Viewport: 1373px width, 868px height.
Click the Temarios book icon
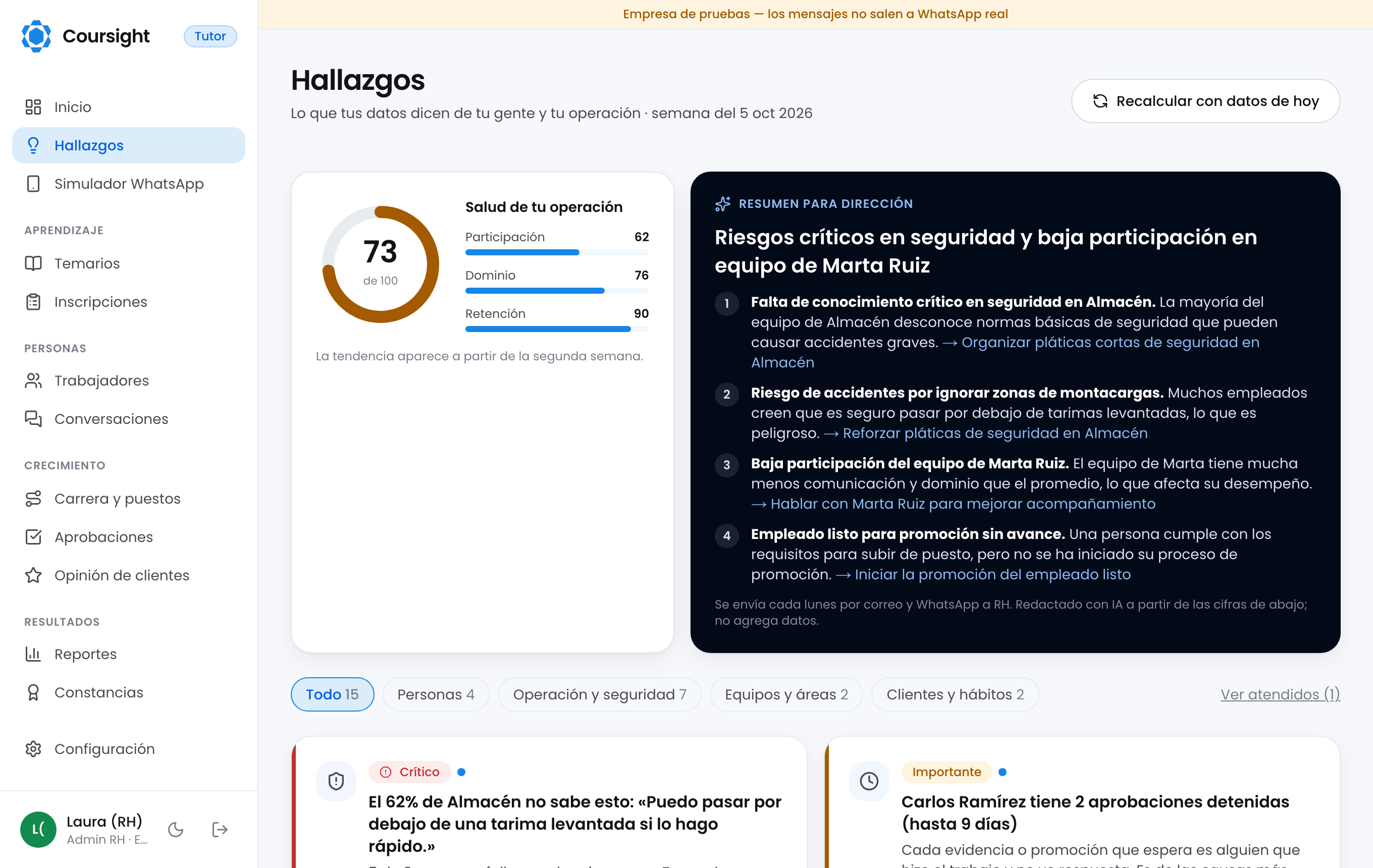[x=33, y=263]
